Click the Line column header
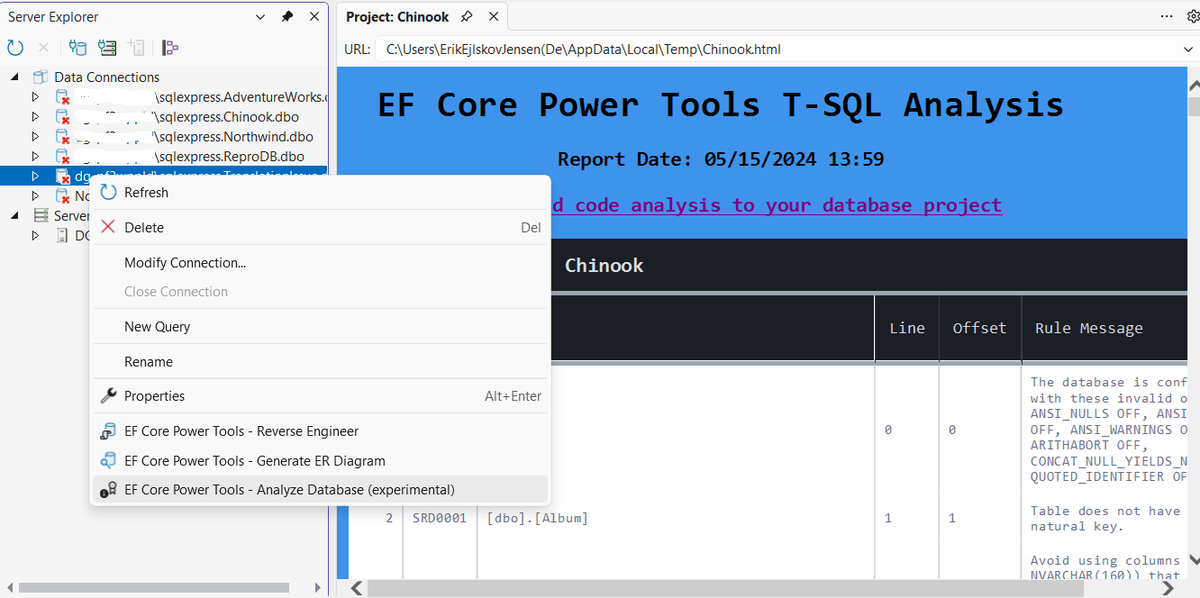The image size is (1200, 598). (x=907, y=327)
